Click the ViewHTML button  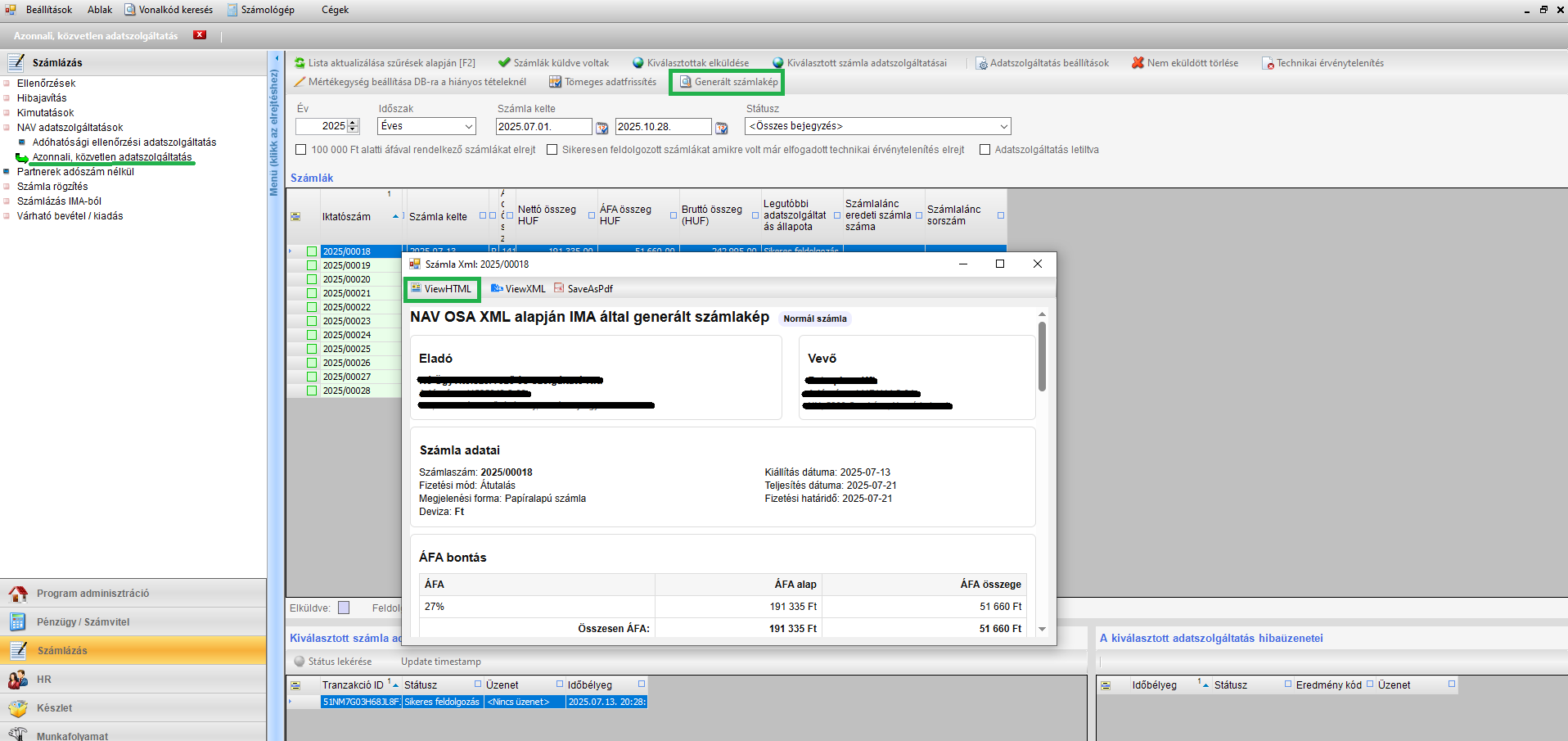tap(442, 289)
